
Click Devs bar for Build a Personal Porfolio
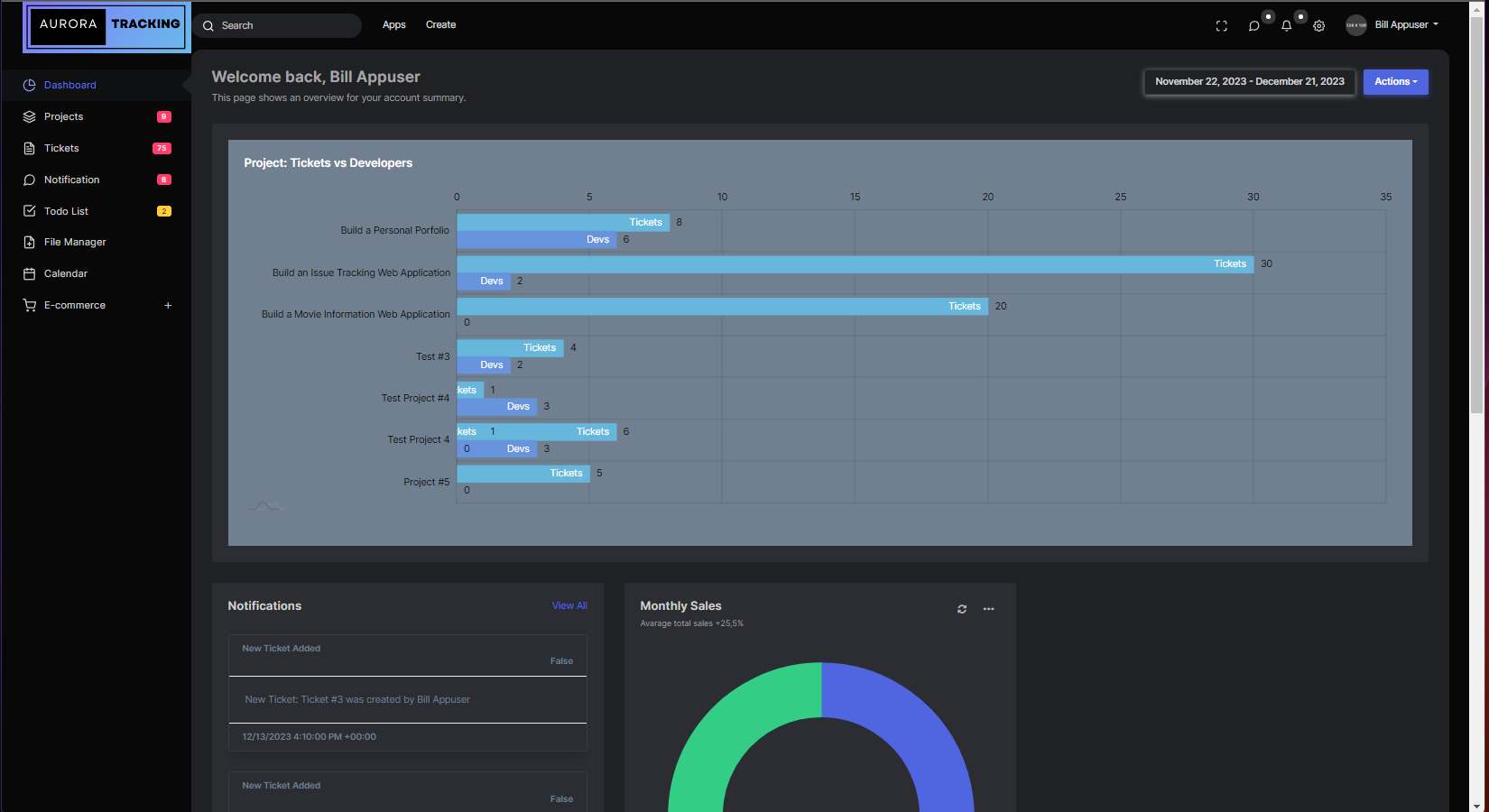click(537, 239)
